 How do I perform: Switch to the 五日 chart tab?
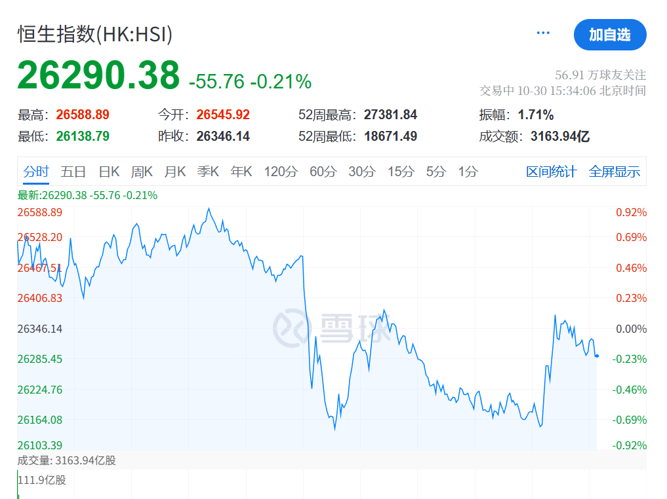tap(73, 171)
